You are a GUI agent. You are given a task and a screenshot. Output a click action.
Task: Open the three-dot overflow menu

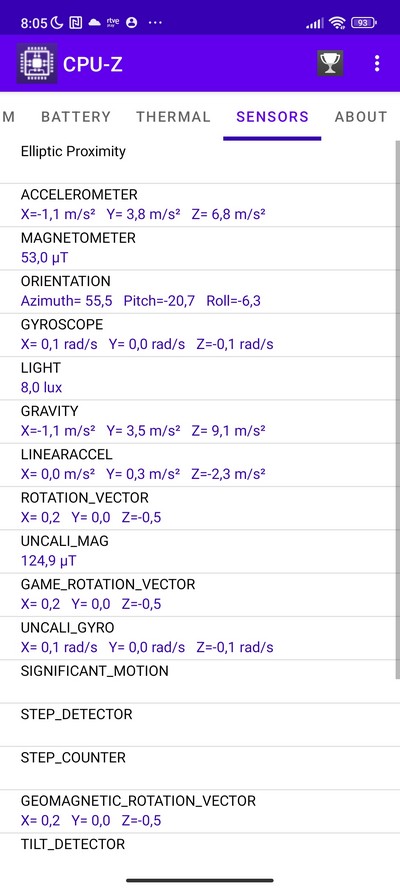[377, 64]
